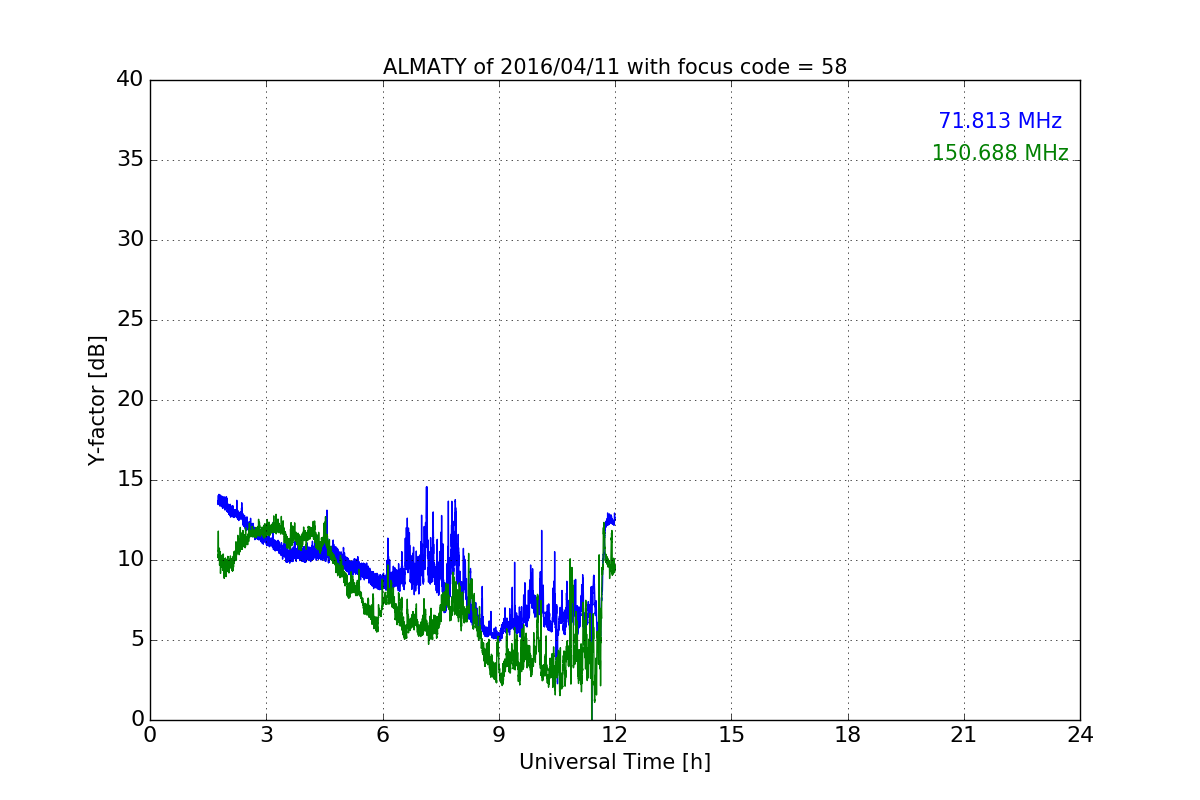The width and height of the screenshot is (1200, 800).
Task: Click x-axis tick label 24
Action: click(1080, 734)
